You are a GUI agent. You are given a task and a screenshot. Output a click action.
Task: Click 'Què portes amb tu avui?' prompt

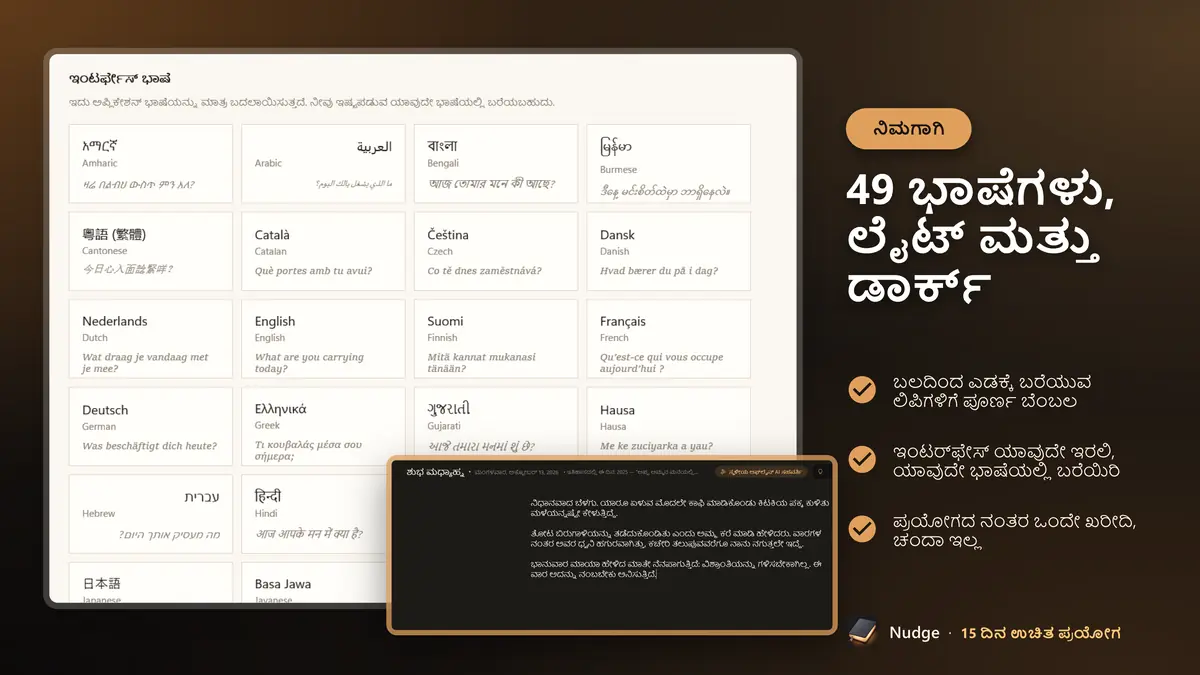(x=314, y=271)
